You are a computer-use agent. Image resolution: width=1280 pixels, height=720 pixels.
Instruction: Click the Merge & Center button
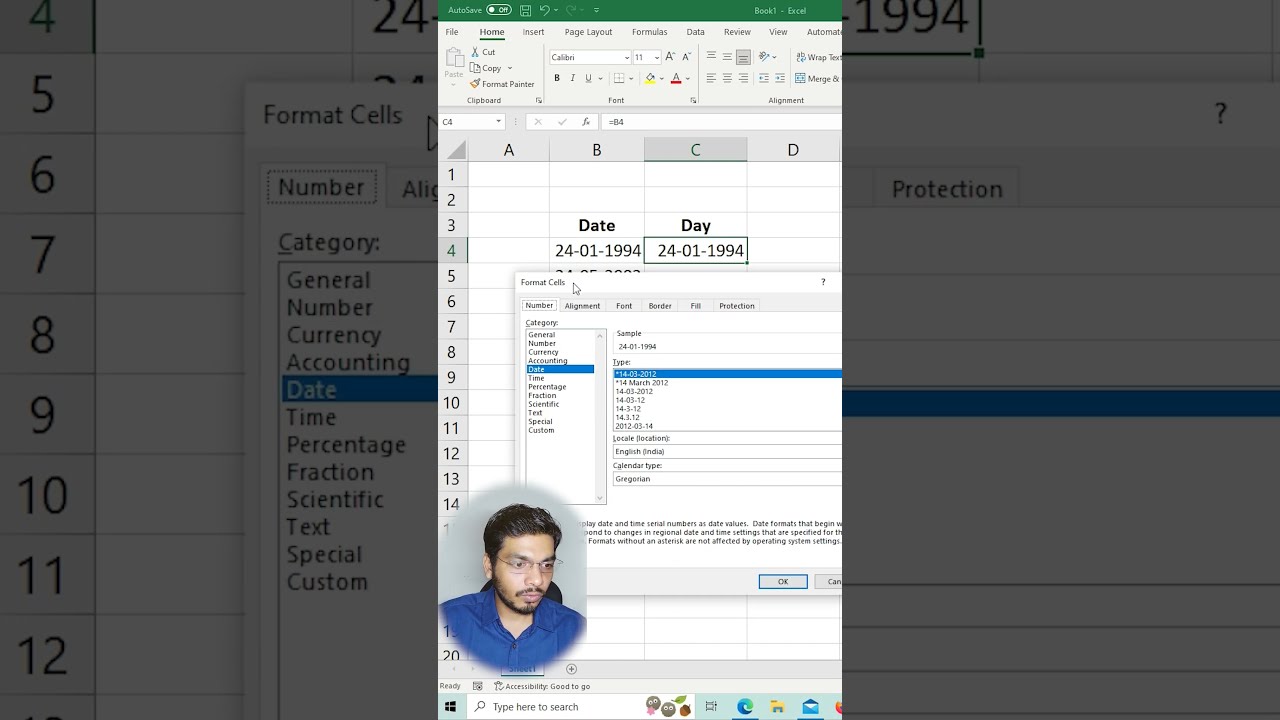coord(818,78)
